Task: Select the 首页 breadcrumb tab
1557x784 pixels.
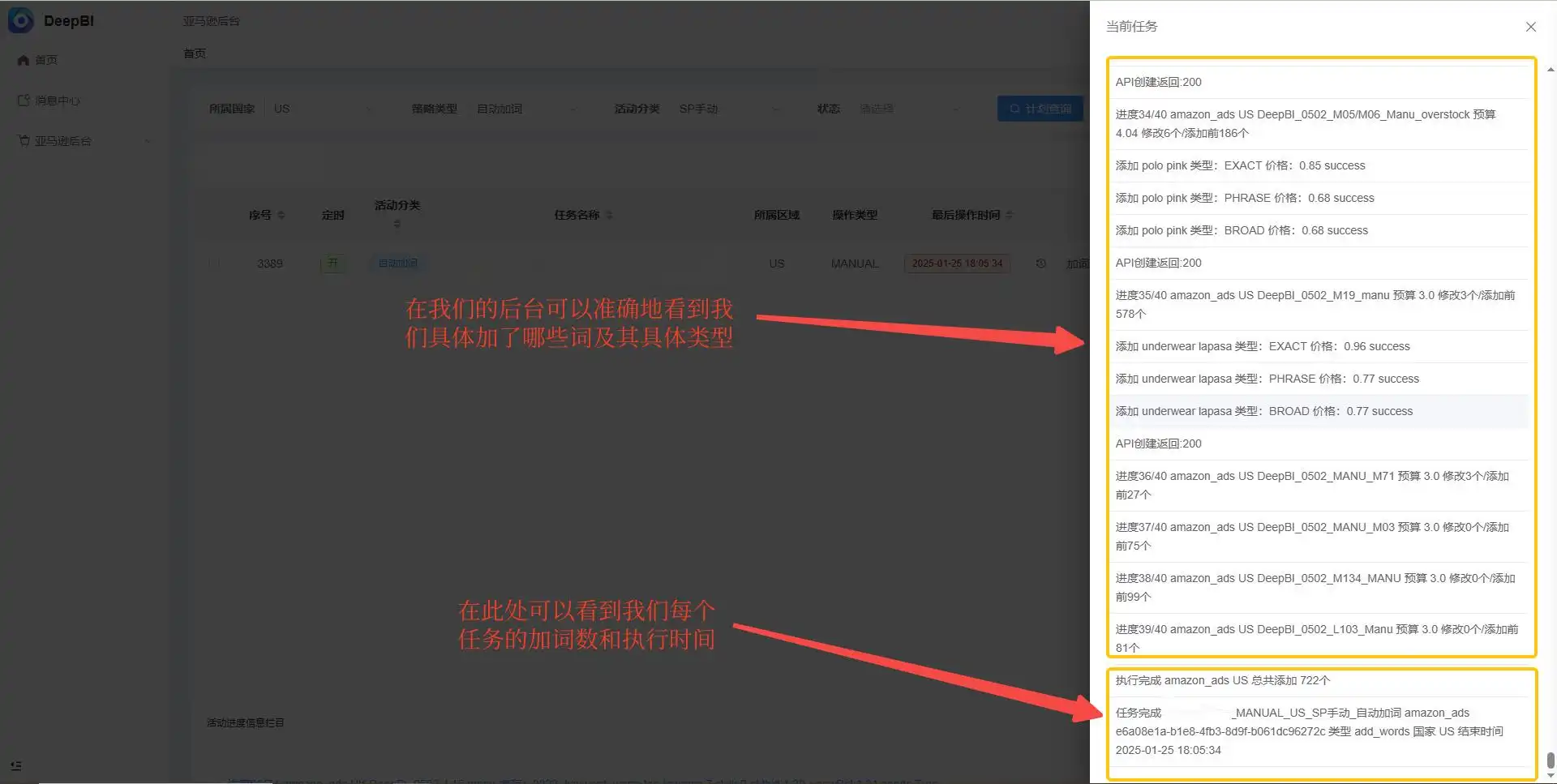Action: [195, 54]
